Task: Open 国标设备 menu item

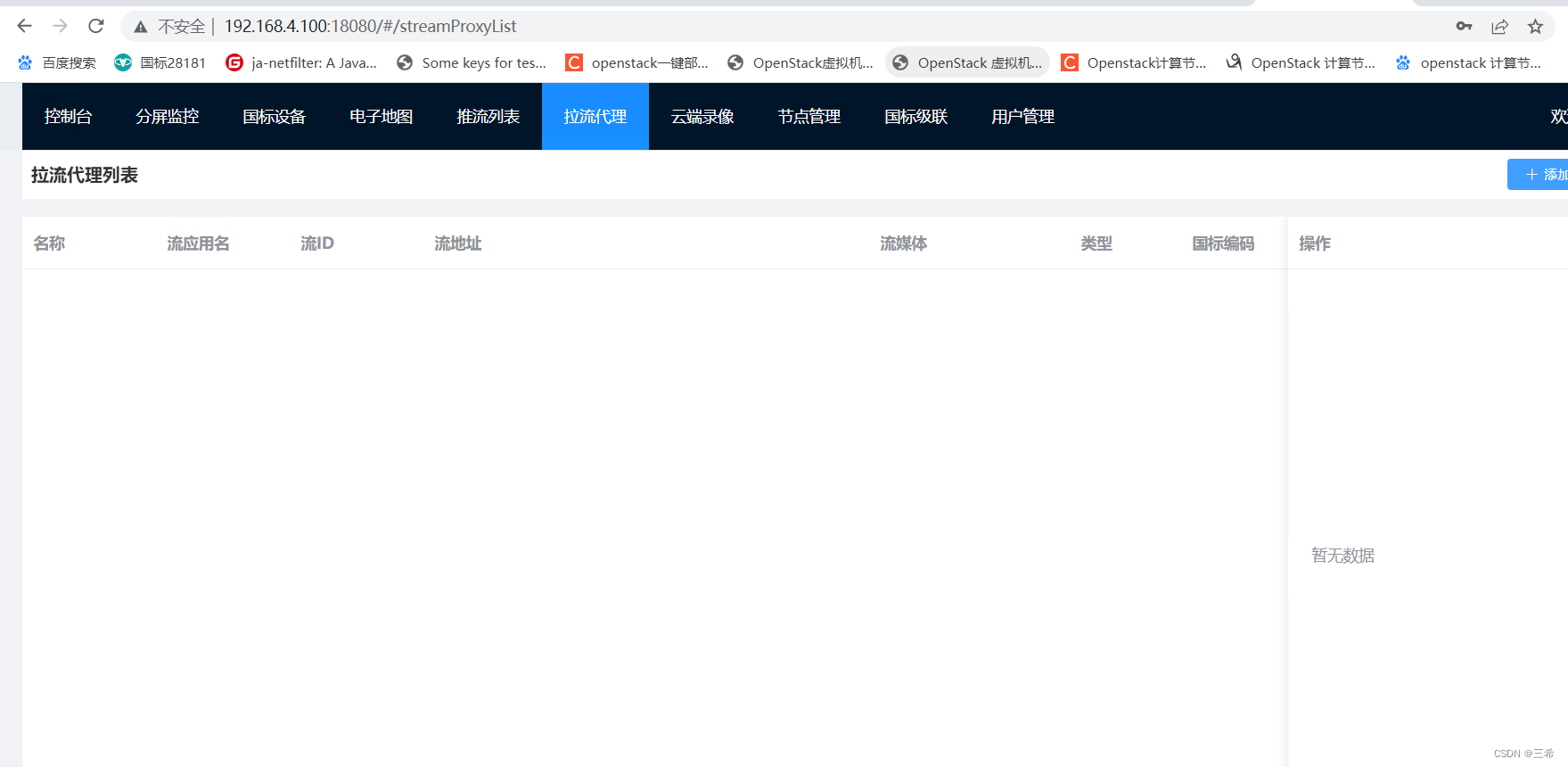Action: coord(275,116)
